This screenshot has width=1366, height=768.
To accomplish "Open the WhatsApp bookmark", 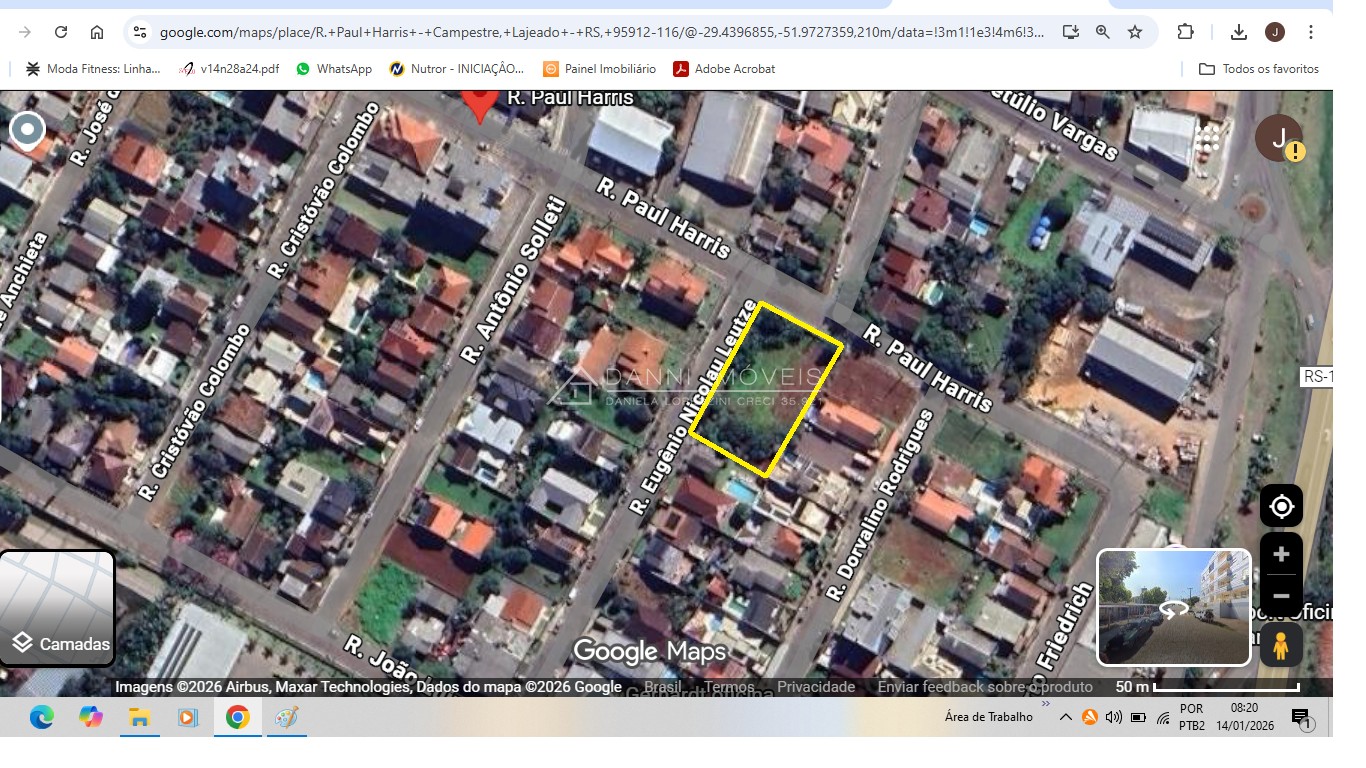I will (x=333, y=69).
